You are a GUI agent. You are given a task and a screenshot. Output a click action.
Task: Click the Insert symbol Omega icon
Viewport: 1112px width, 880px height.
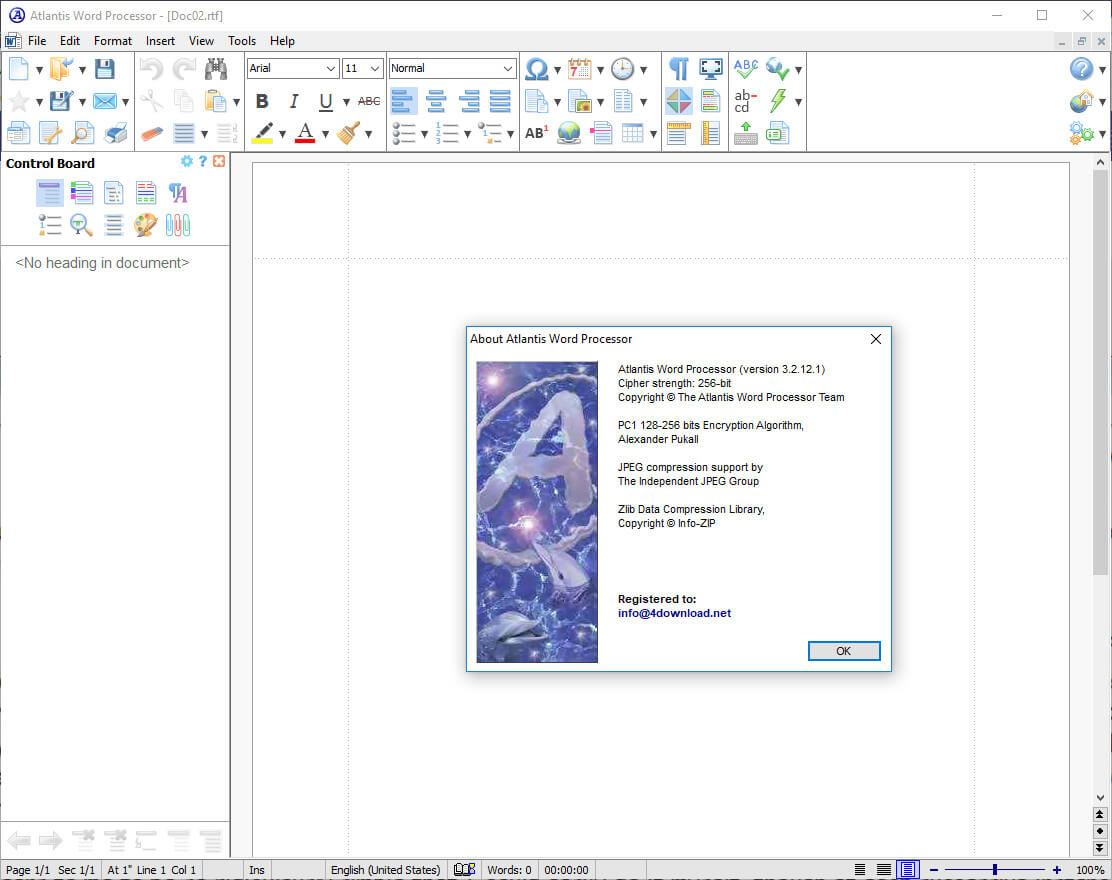point(537,69)
